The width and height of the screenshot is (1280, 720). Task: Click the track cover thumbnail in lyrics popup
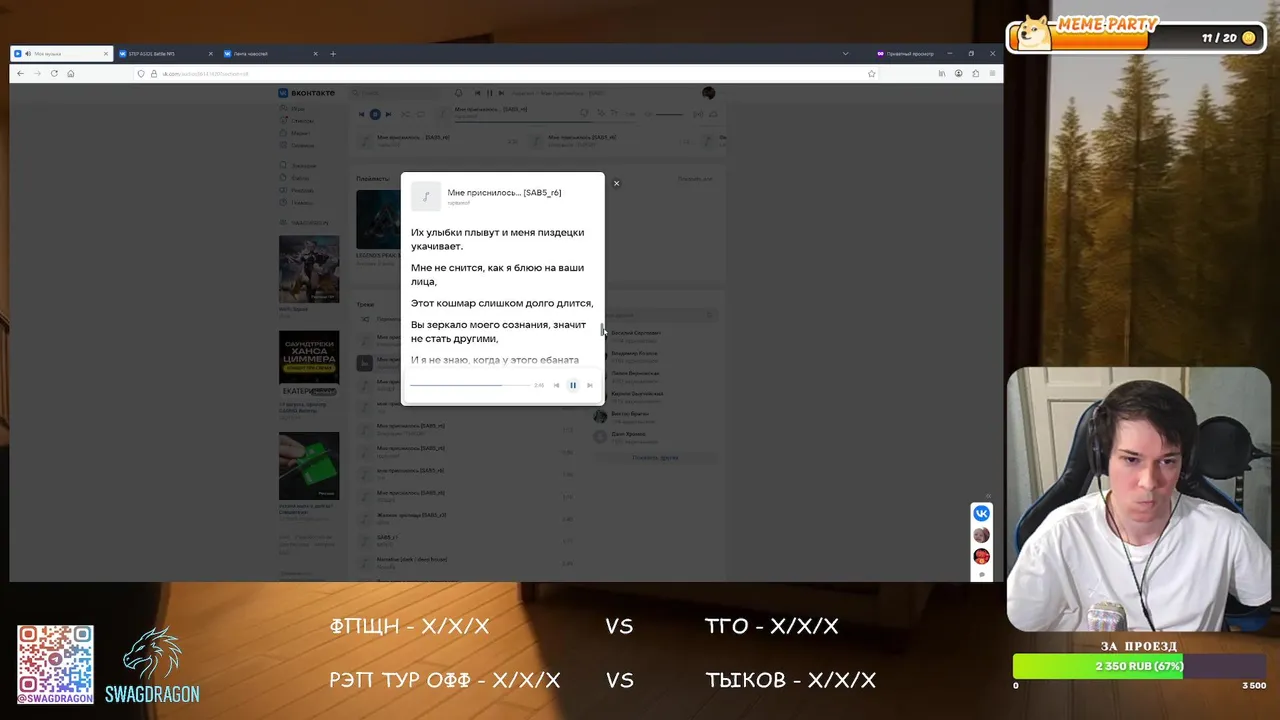(426, 196)
